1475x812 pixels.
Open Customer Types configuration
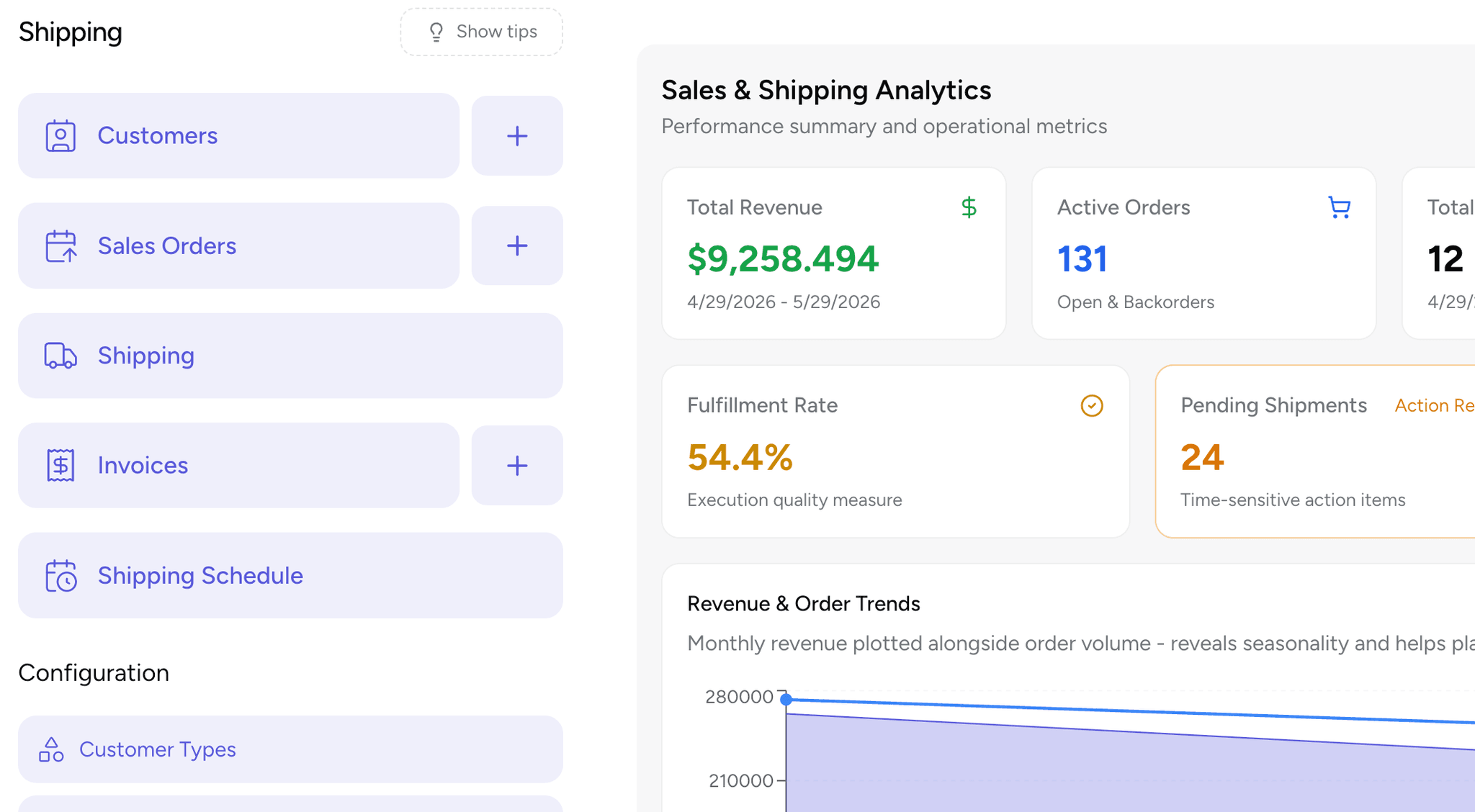[x=290, y=749]
